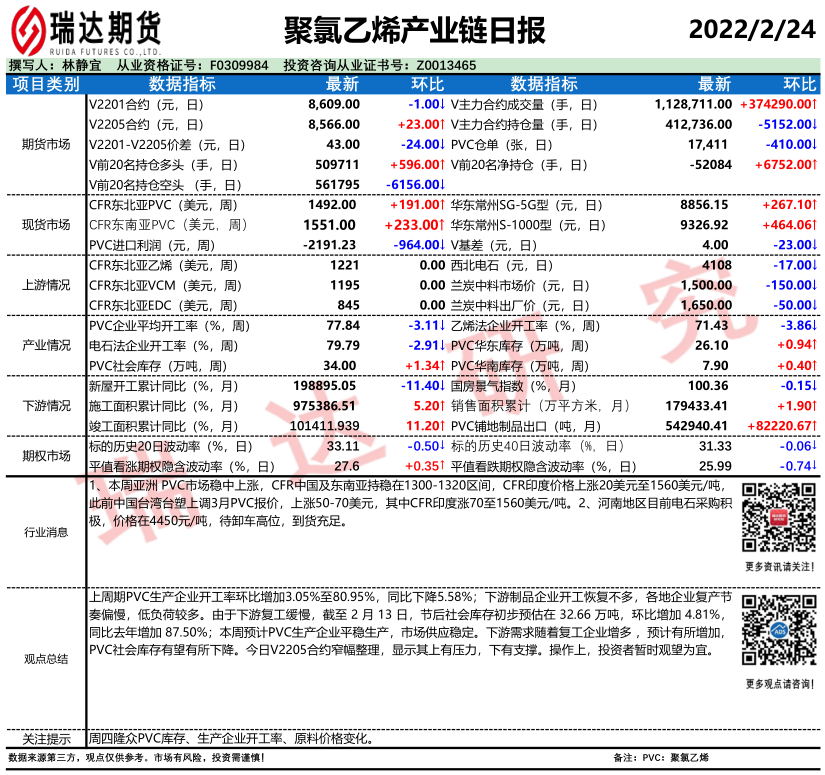Screen dimensions: 825x775
Task: Select the 关注提示 row label
Action: 46,739
